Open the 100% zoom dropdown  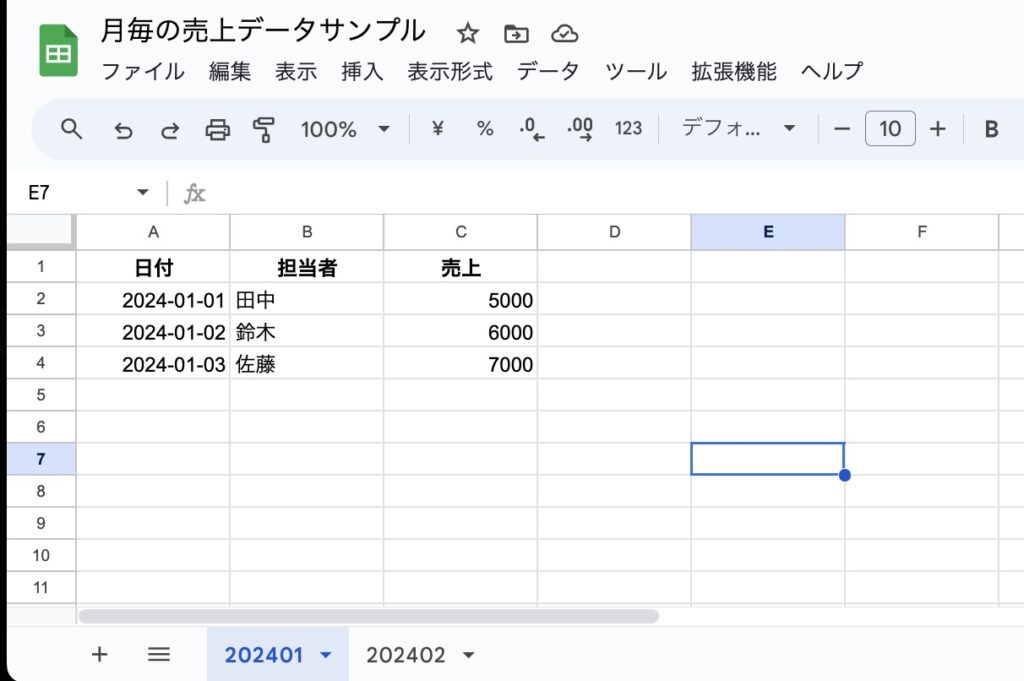(x=345, y=129)
